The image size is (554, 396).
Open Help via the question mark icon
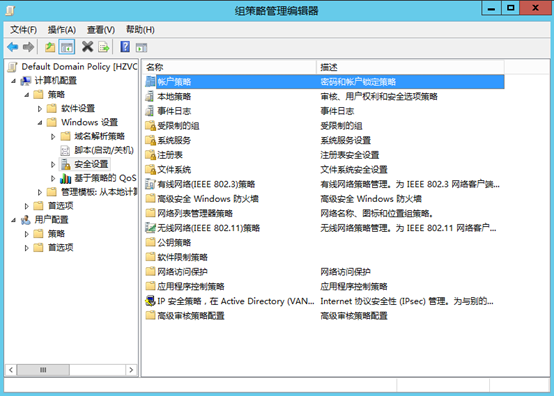(x=125, y=47)
